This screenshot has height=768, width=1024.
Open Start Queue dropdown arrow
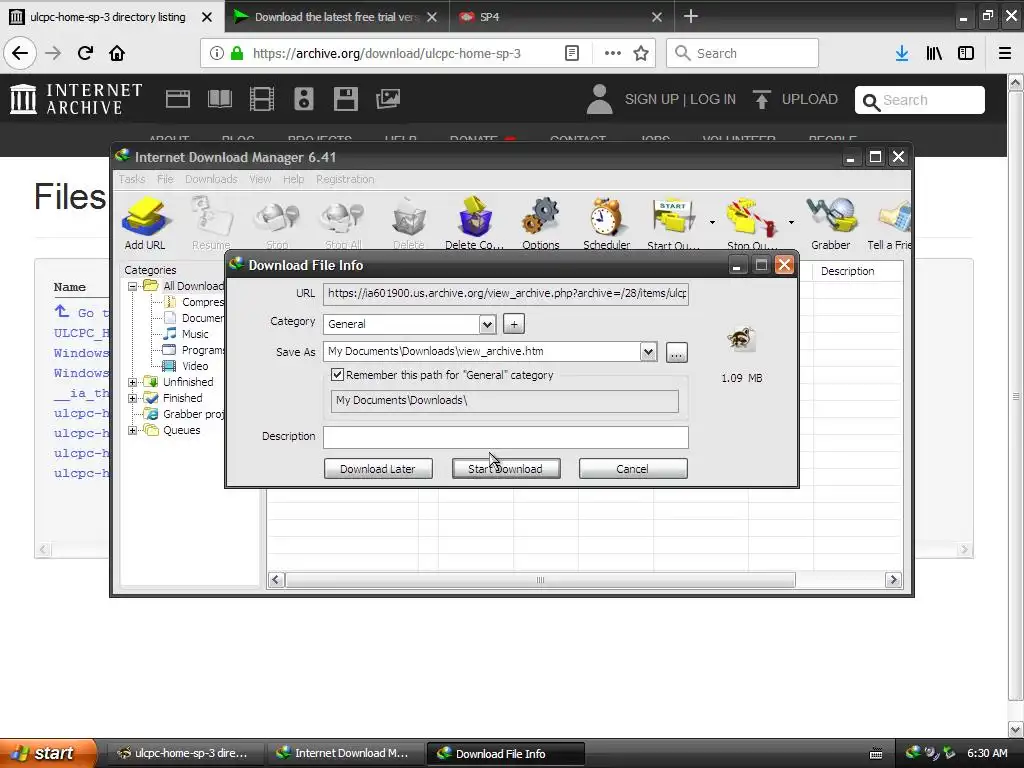[x=712, y=223]
